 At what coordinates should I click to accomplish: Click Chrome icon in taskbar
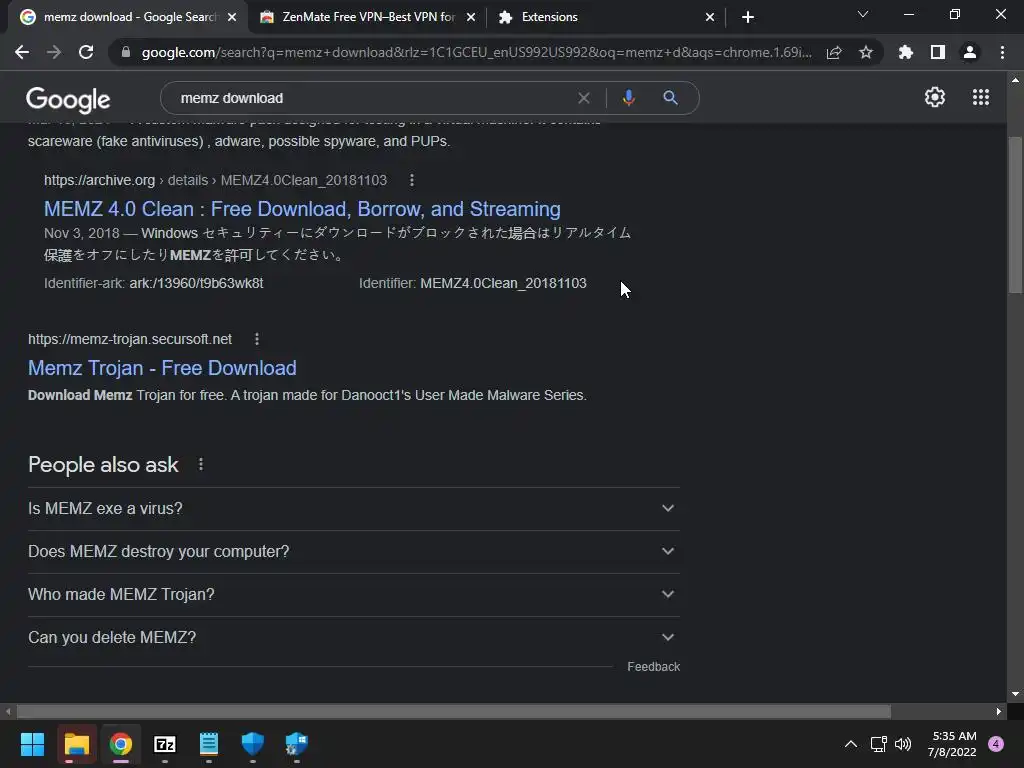click(x=121, y=744)
